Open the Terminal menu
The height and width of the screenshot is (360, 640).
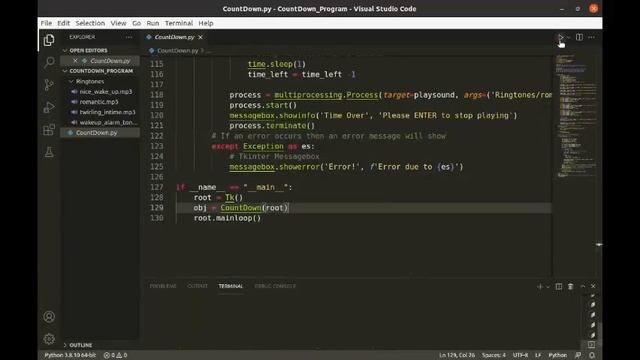179,23
